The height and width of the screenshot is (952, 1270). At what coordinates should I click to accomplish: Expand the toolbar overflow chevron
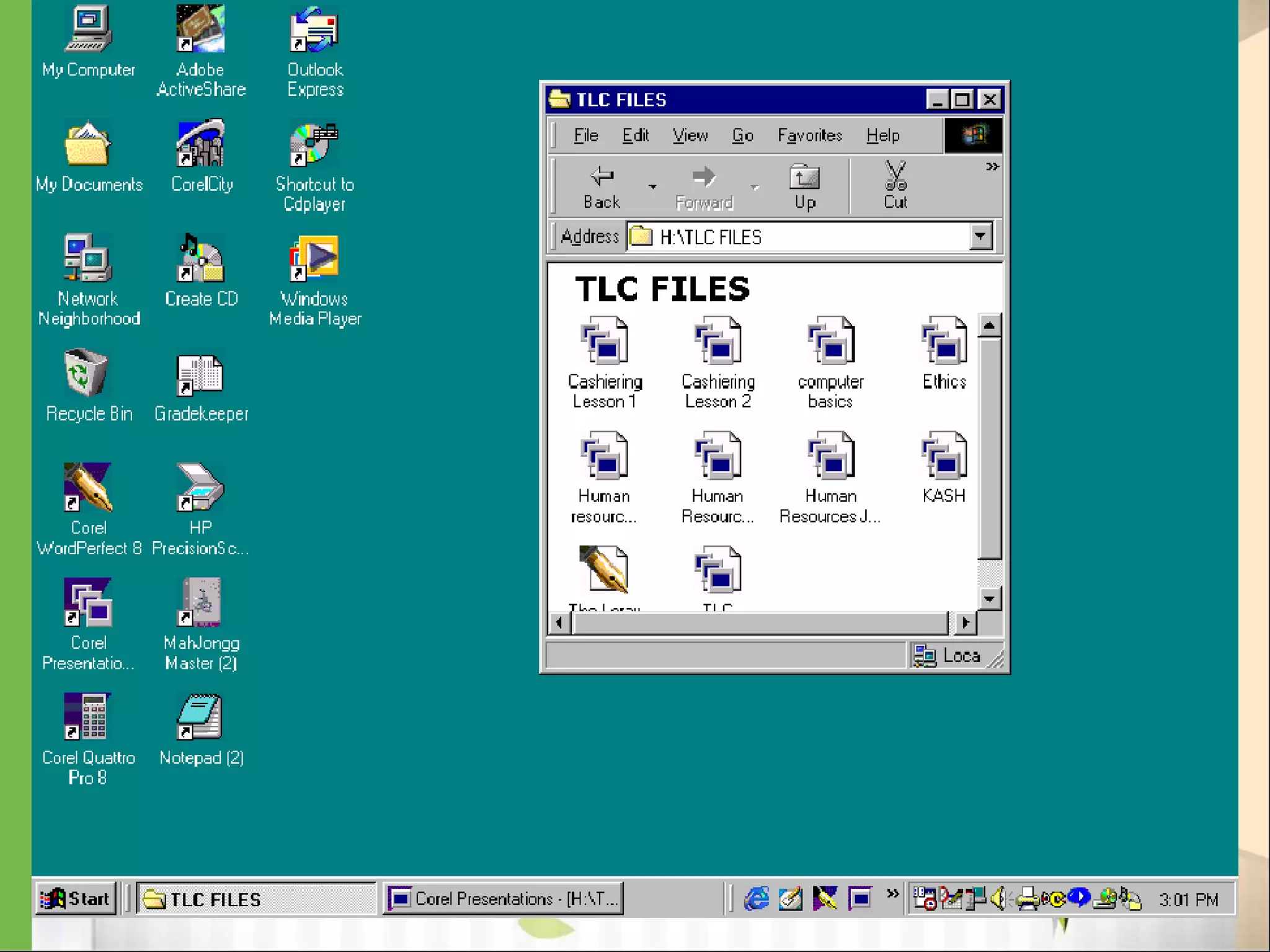click(x=992, y=167)
